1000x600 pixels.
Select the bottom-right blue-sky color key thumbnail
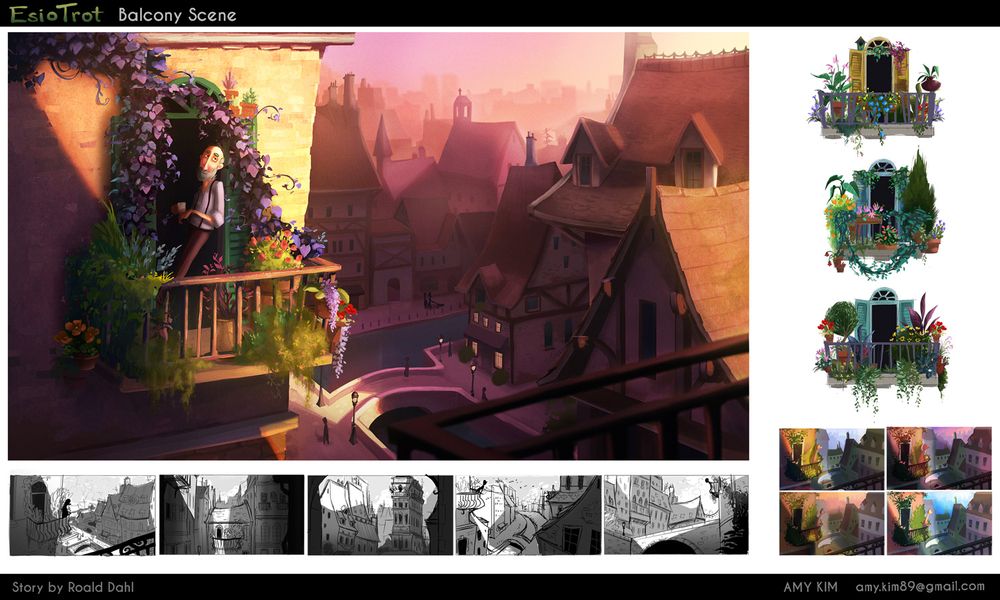coord(939,523)
